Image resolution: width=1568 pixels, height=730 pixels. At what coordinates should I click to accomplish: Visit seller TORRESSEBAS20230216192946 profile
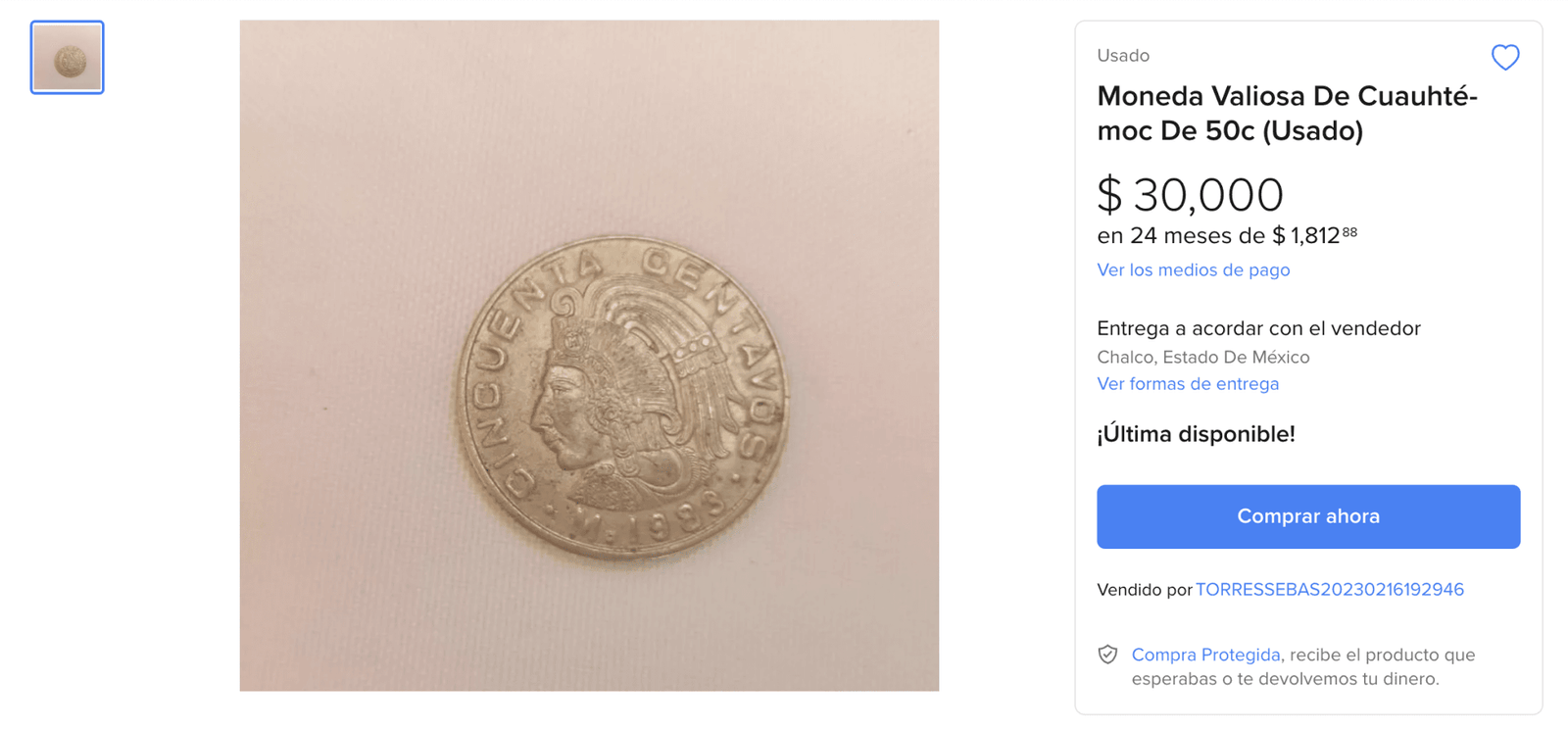(1329, 590)
